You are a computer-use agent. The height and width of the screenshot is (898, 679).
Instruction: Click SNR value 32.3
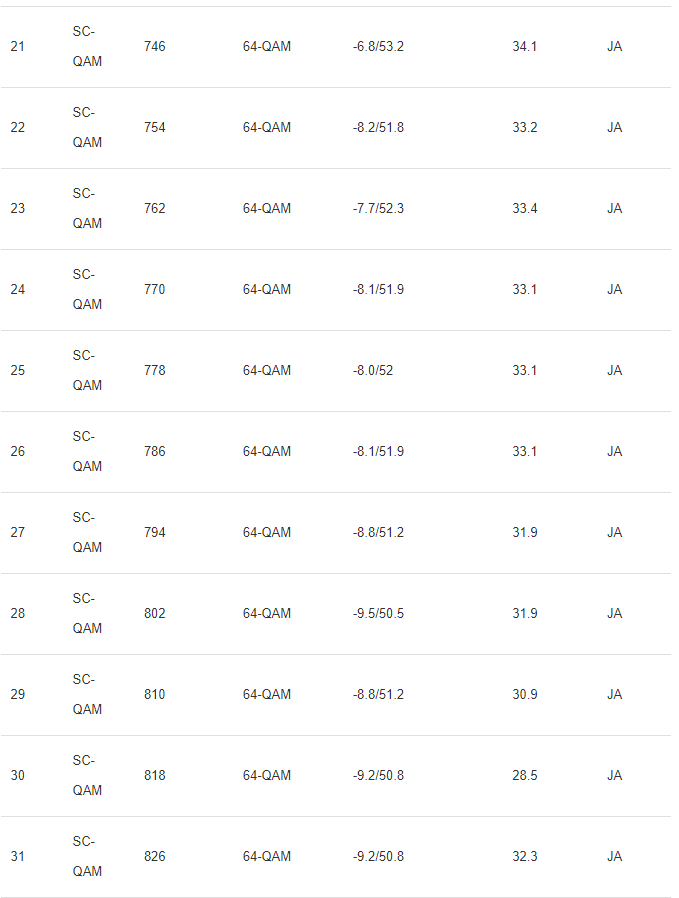(524, 857)
